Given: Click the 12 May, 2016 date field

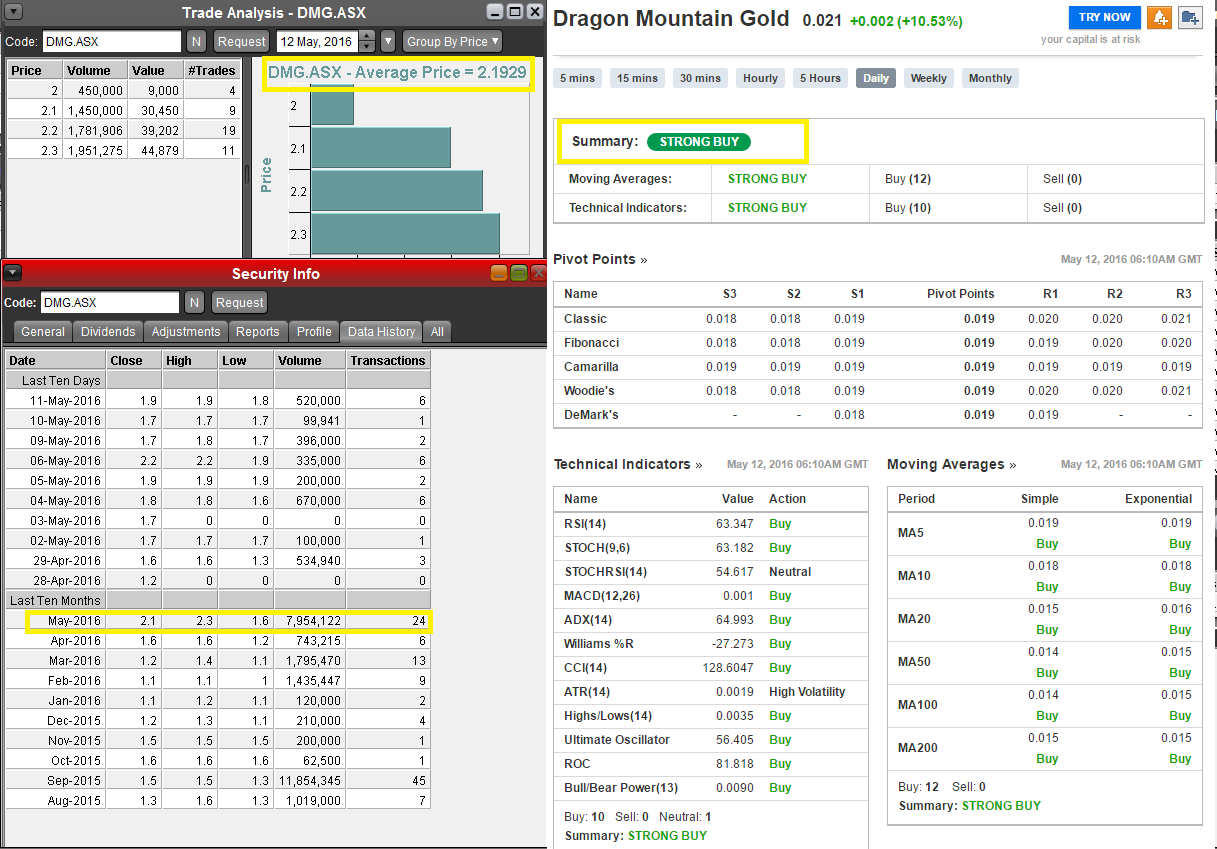Looking at the screenshot, I should 317,42.
